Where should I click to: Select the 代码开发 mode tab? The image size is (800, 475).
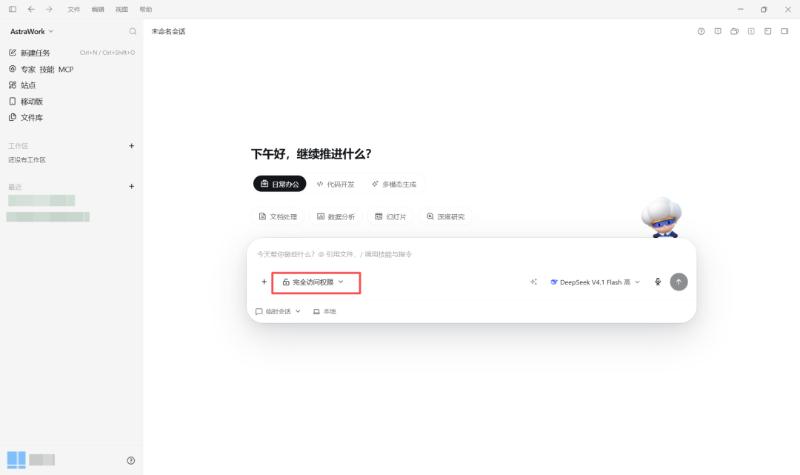coord(335,184)
